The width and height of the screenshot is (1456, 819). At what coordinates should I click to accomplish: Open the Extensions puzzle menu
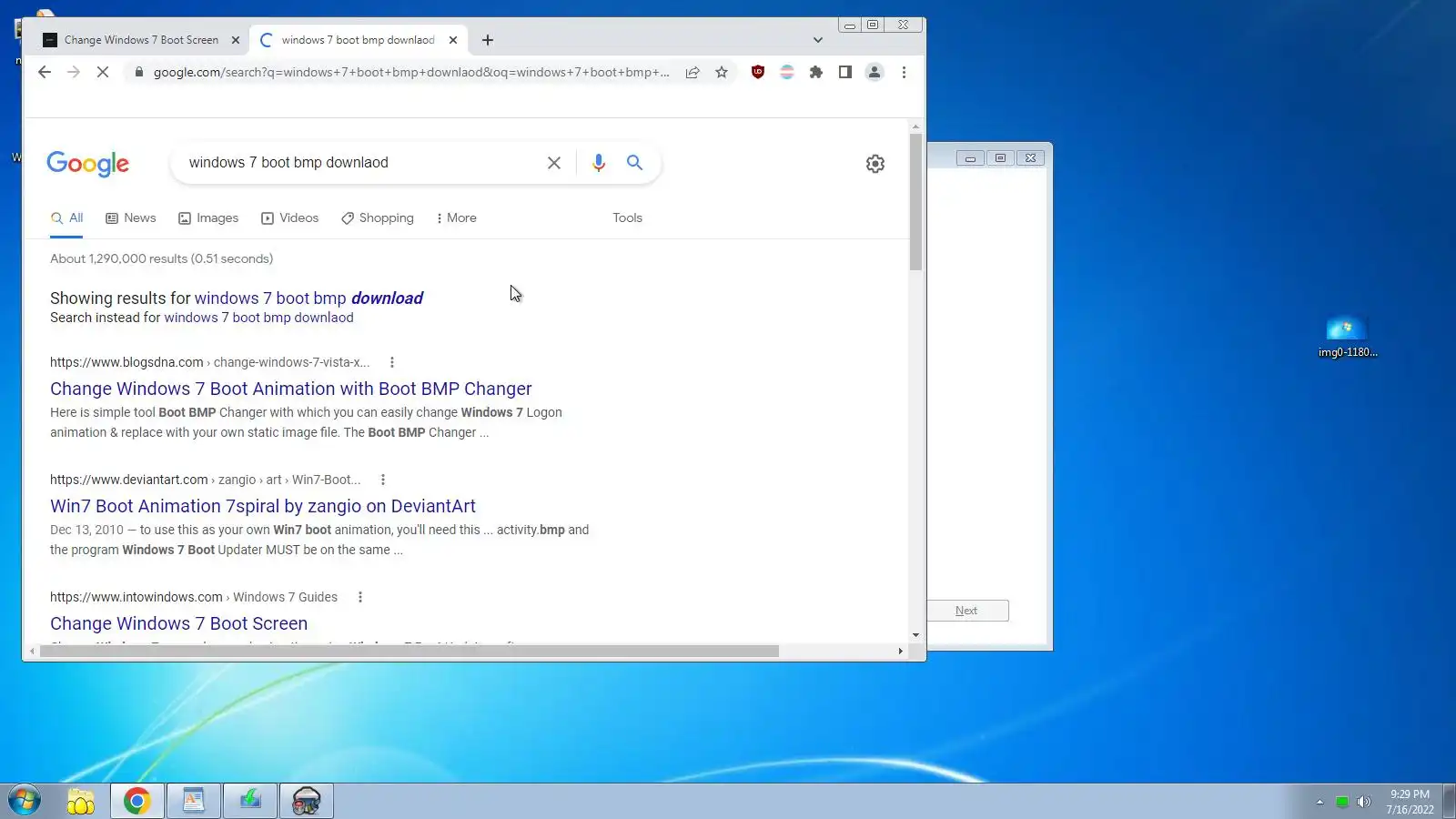tap(816, 72)
